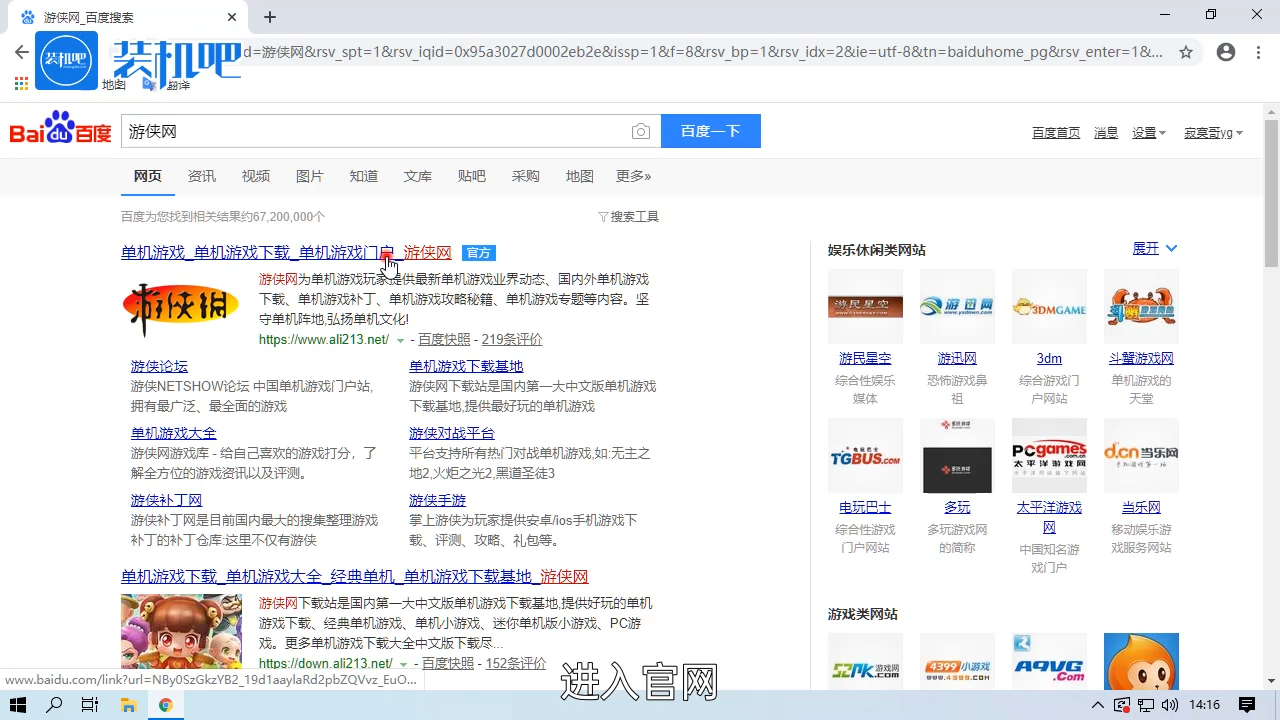The width and height of the screenshot is (1280, 720).
Task: Bookmark this page with star icon
Action: (1186, 52)
